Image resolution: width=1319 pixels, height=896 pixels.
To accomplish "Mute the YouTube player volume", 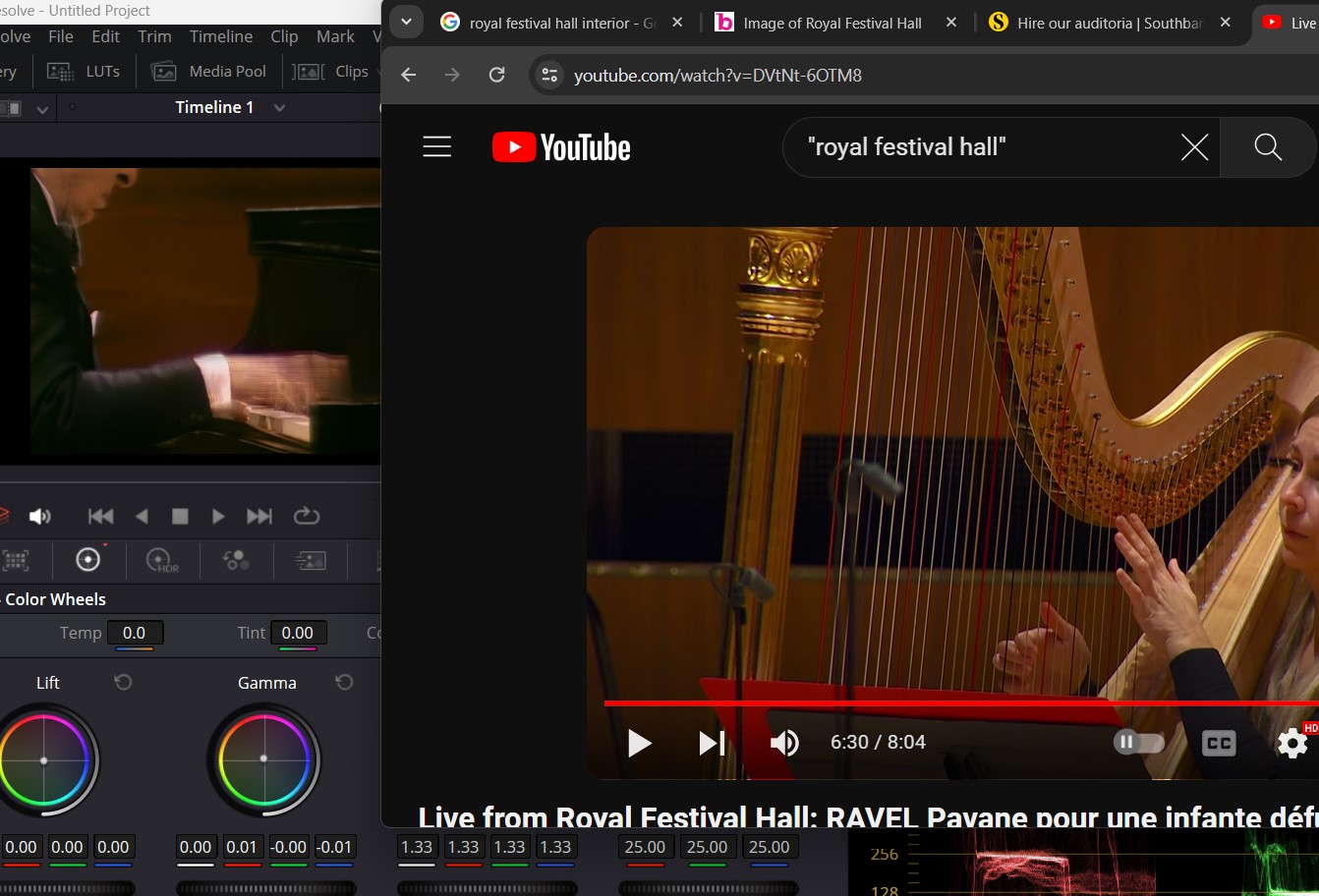I will pyautogui.click(x=783, y=743).
